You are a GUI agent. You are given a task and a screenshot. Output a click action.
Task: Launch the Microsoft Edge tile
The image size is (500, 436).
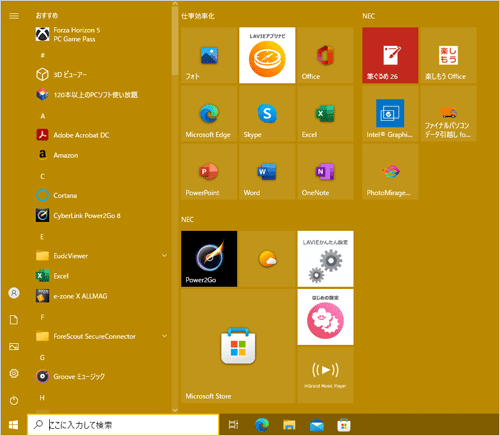pos(209,114)
